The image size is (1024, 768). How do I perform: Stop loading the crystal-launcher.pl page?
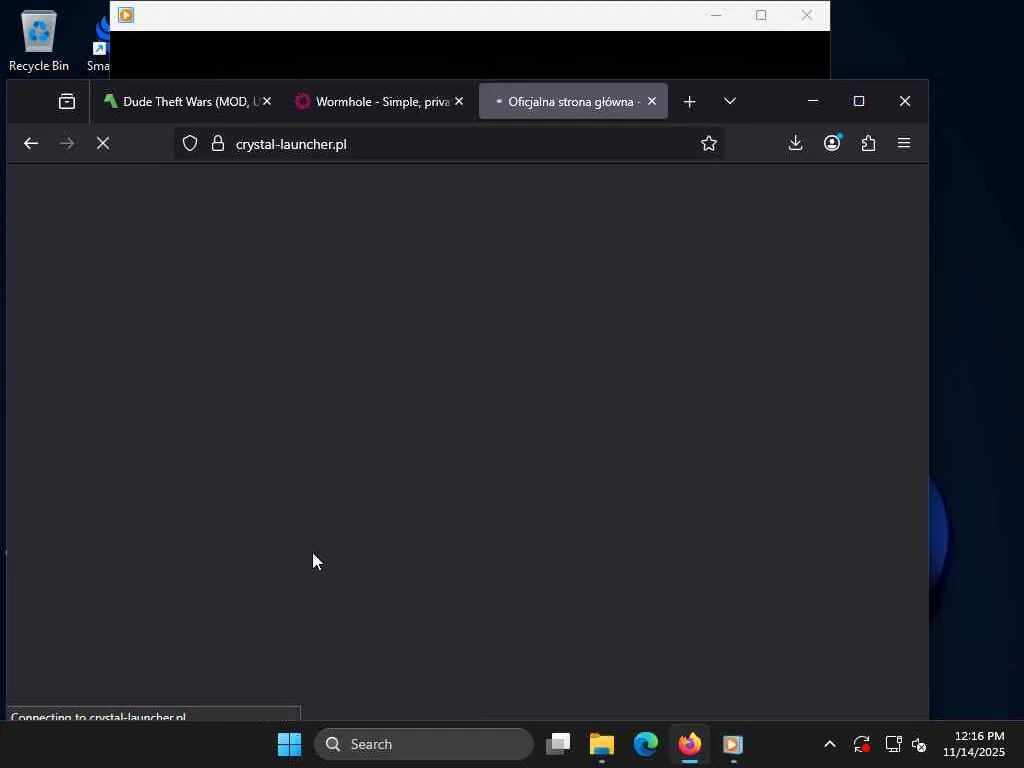pyautogui.click(x=103, y=143)
